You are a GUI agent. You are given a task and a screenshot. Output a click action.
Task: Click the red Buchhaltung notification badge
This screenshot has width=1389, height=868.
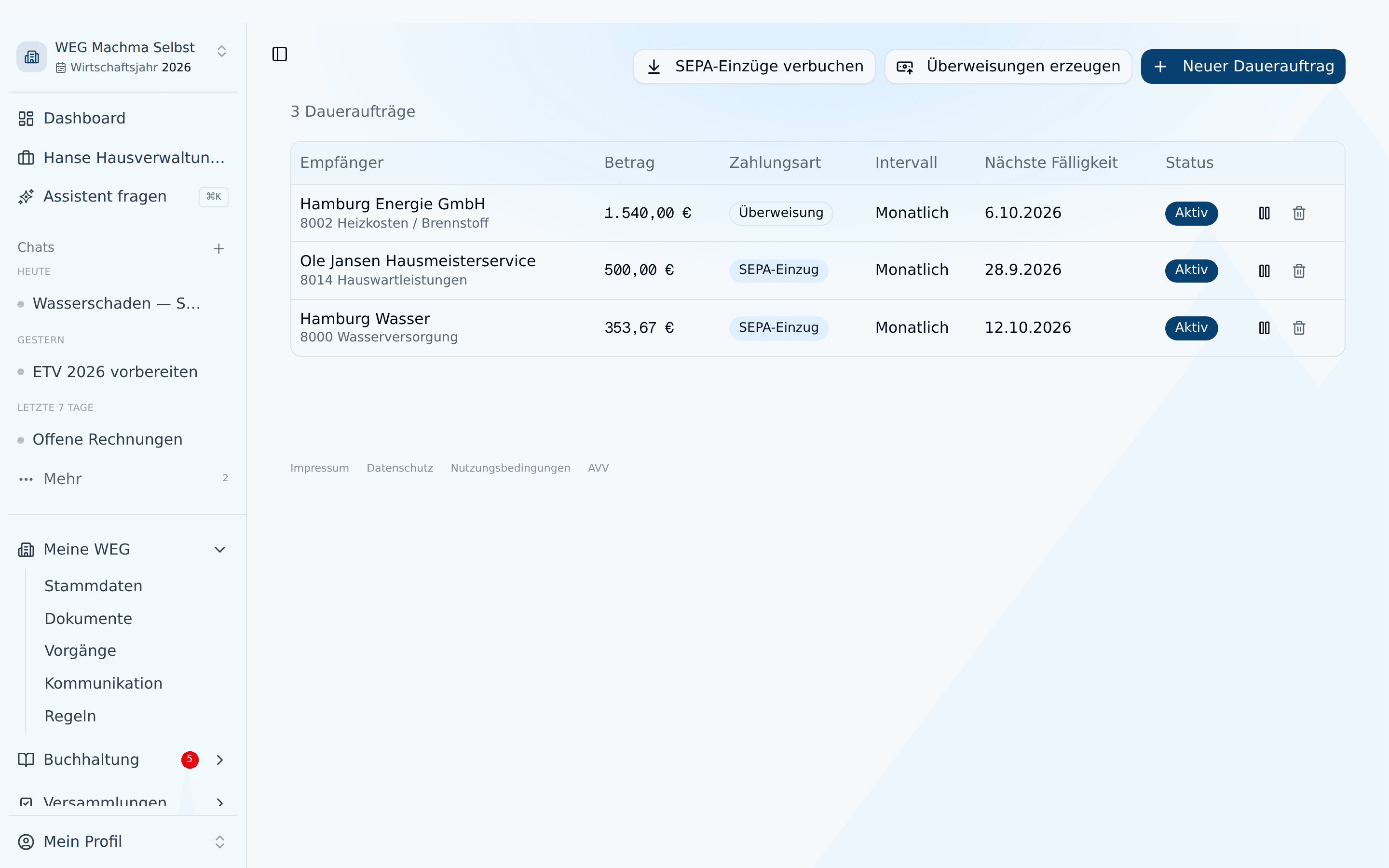(x=190, y=759)
